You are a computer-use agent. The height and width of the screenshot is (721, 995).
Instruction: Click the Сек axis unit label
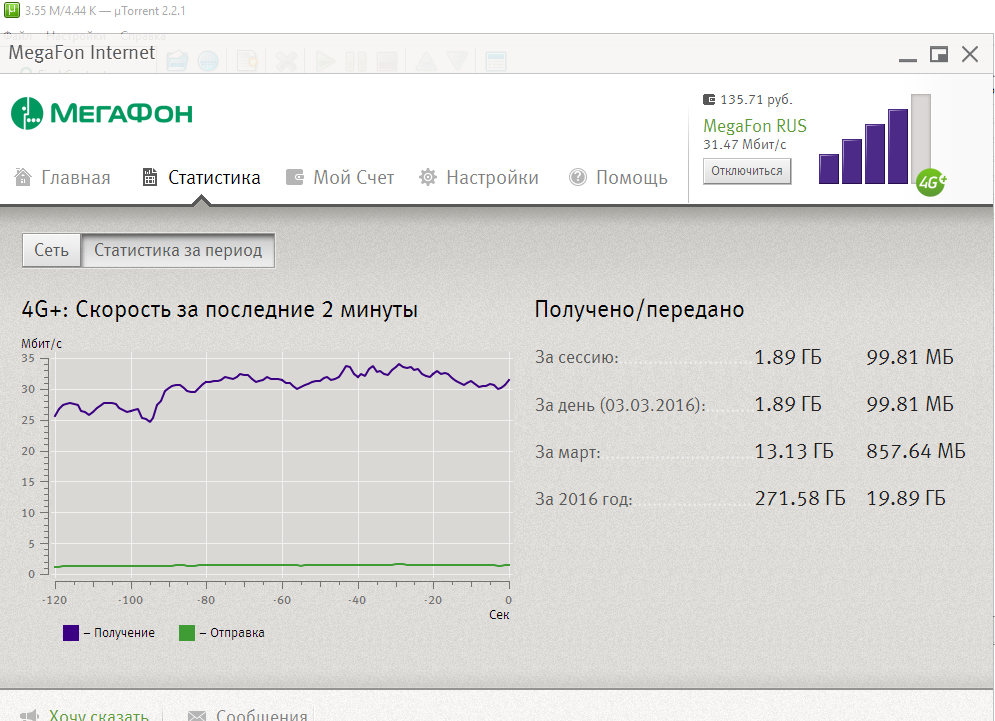(499, 614)
